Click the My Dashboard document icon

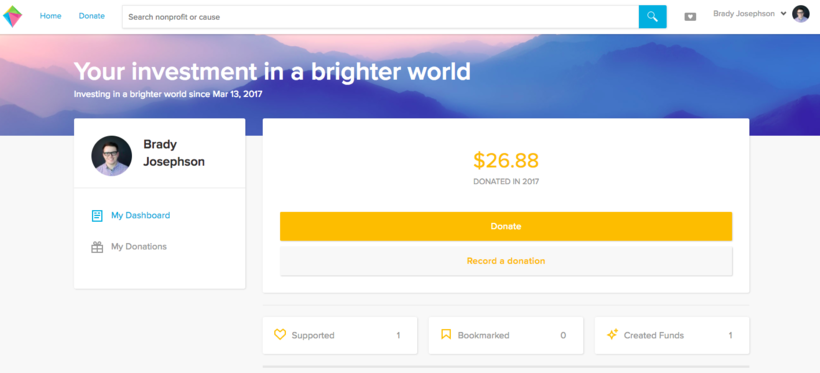pos(97,216)
